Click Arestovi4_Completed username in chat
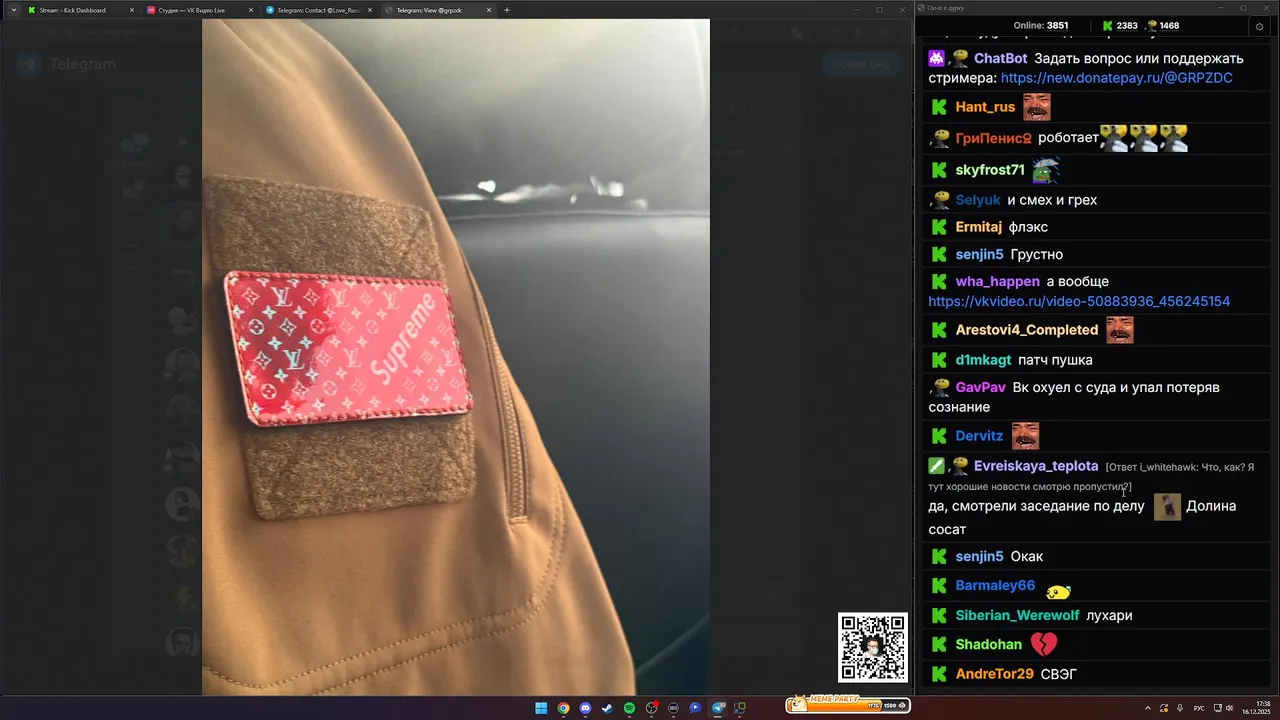Viewport: 1280px width, 720px height. pyautogui.click(x=1026, y=330)
